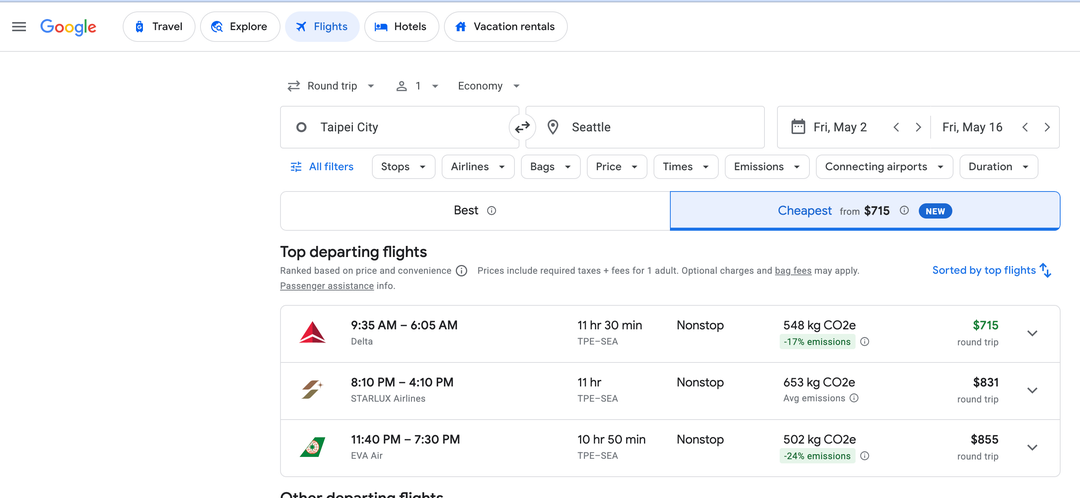1080x498 pixels.
Task: Click info icon next to -17% emissions
Action: pos(864,342)
